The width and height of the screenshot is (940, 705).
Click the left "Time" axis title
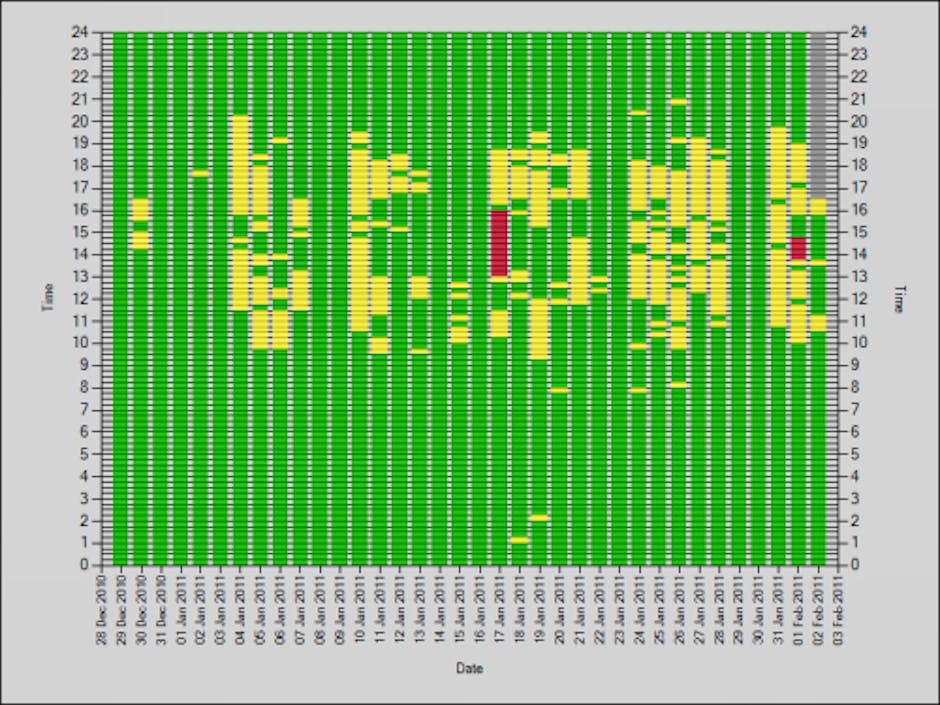(47, 297)
